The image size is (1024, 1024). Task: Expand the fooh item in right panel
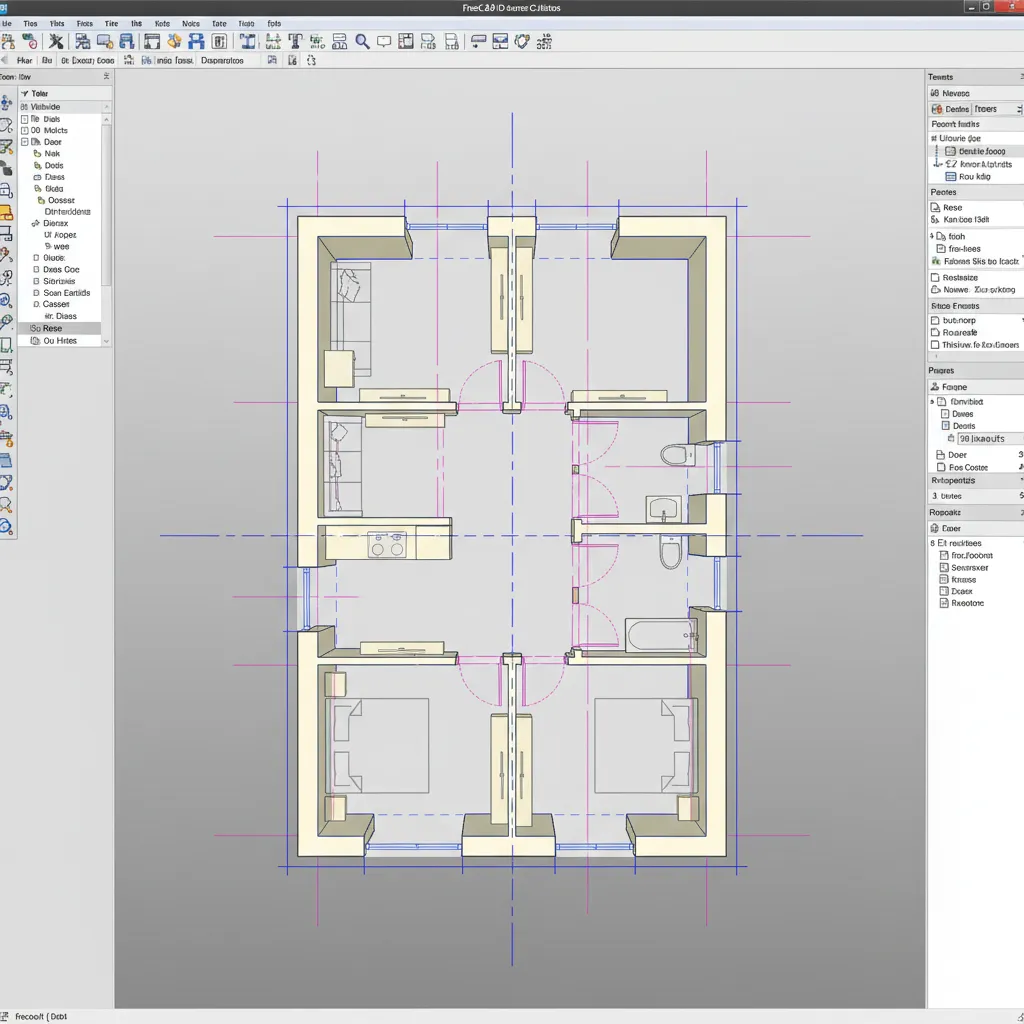[x=932, y=236]
